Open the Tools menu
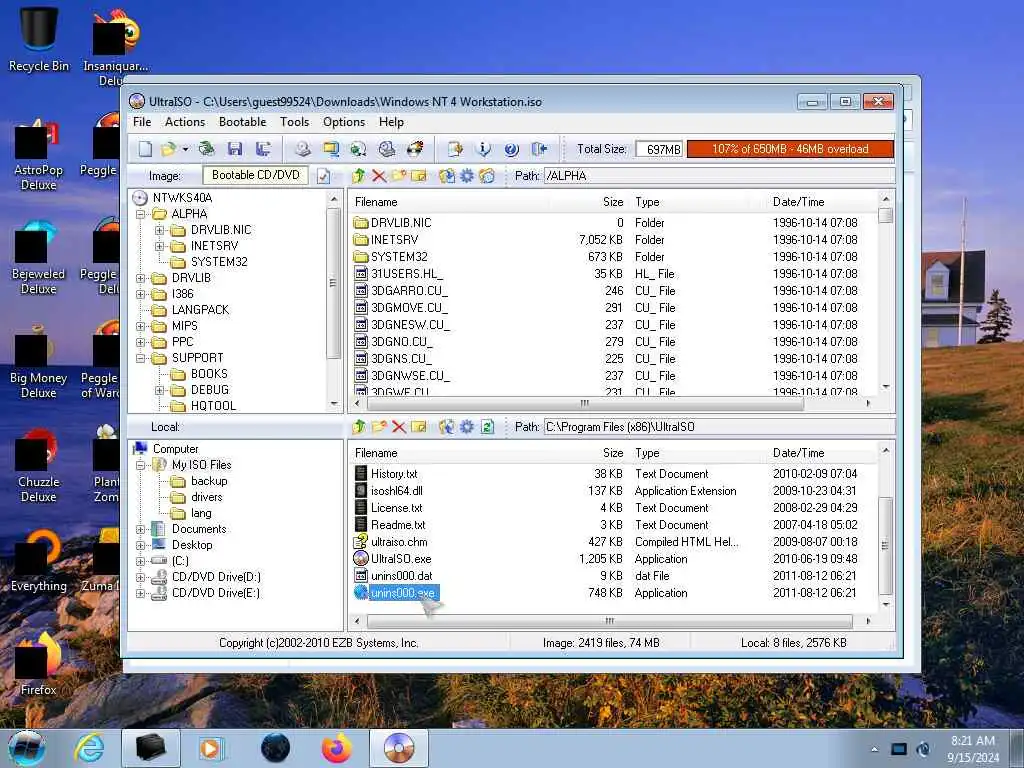This screenshot has height=768, width=1024. click(295, 122)
